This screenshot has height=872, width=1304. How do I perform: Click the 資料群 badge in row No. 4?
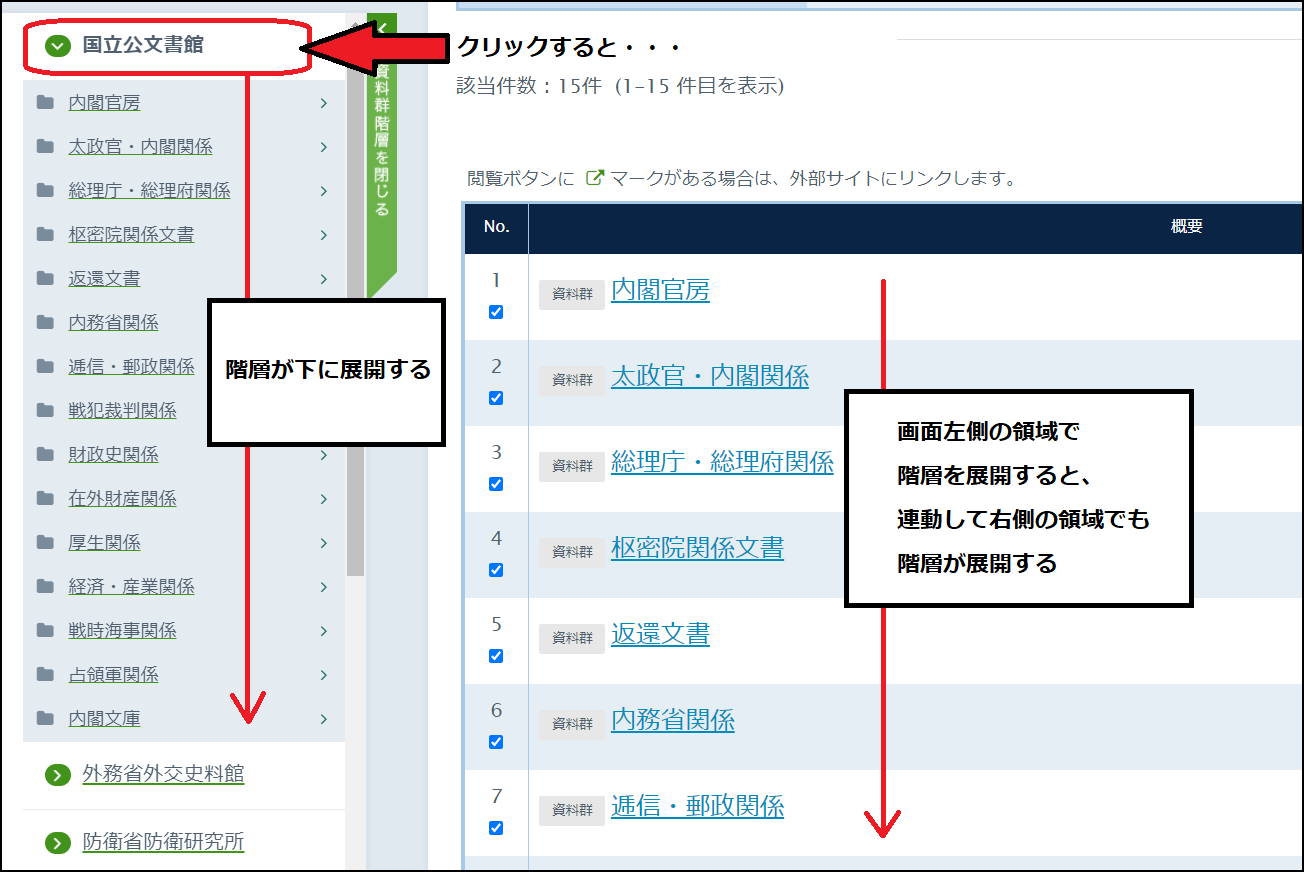pos(572,552)
